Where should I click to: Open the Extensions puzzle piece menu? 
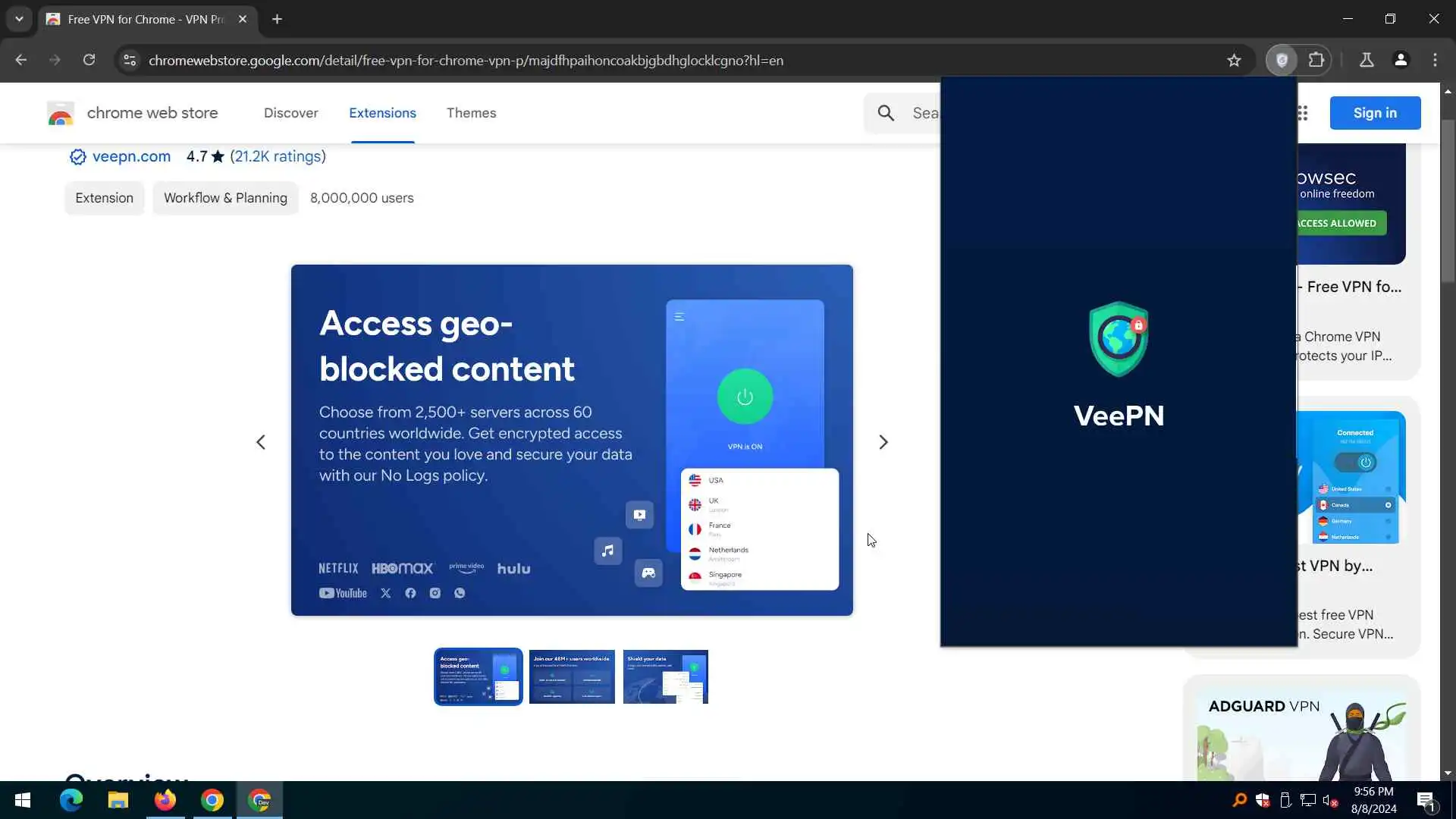coord(1316,60)
